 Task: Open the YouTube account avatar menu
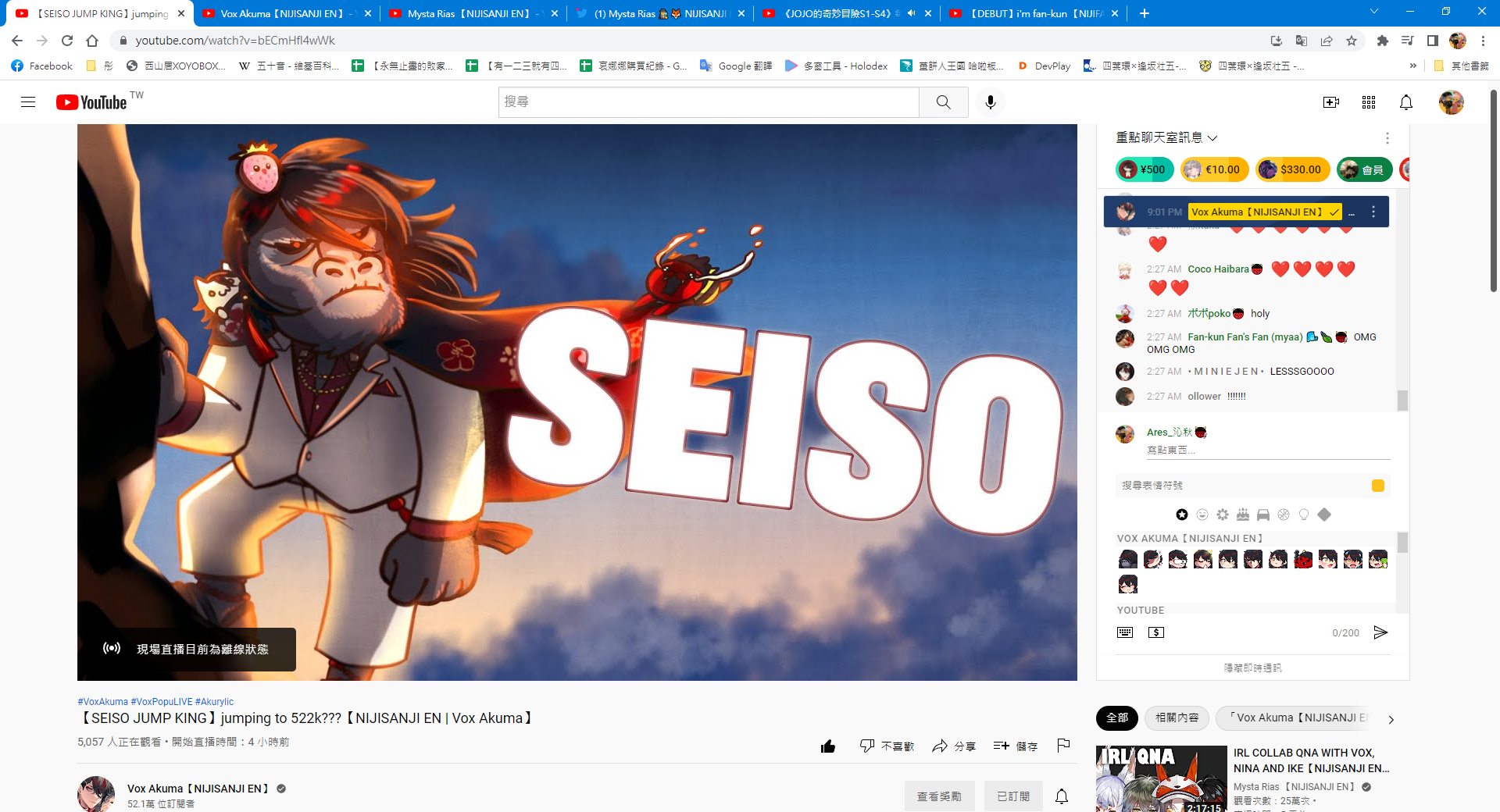pos(1452,102)
